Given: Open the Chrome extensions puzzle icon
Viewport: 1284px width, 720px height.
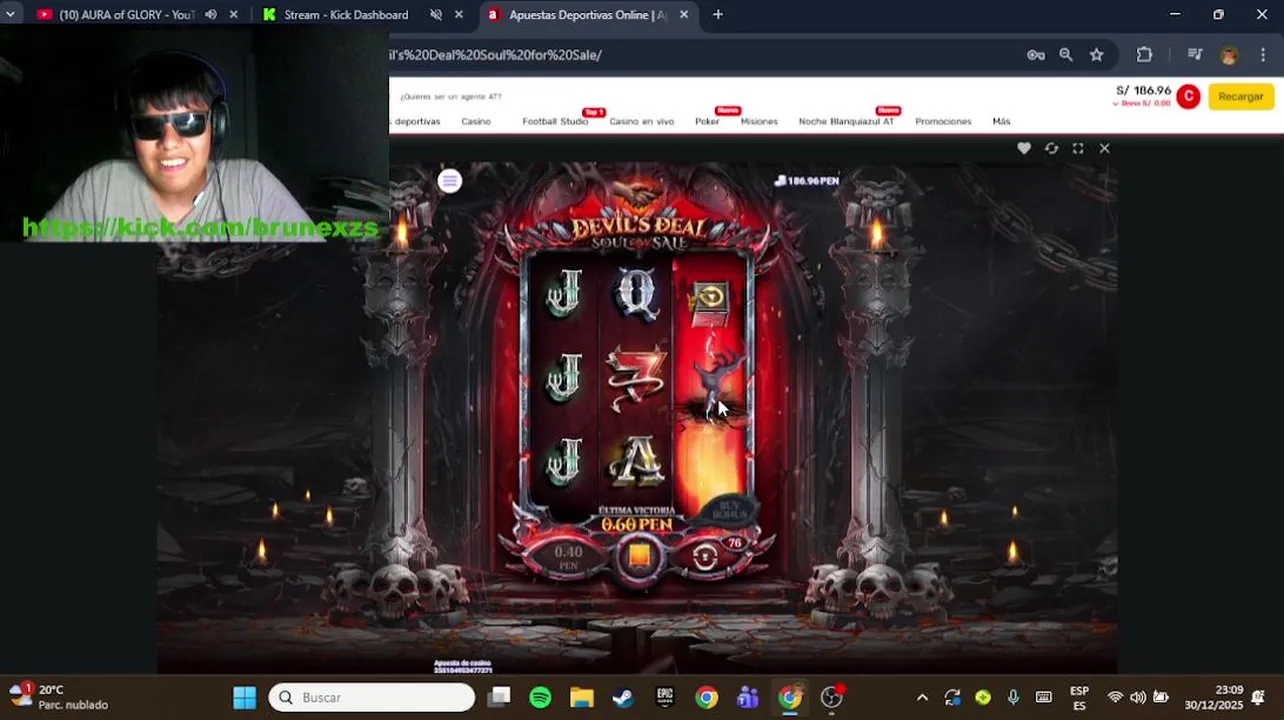Looking at the screenshot, I should click(1144, 55).
